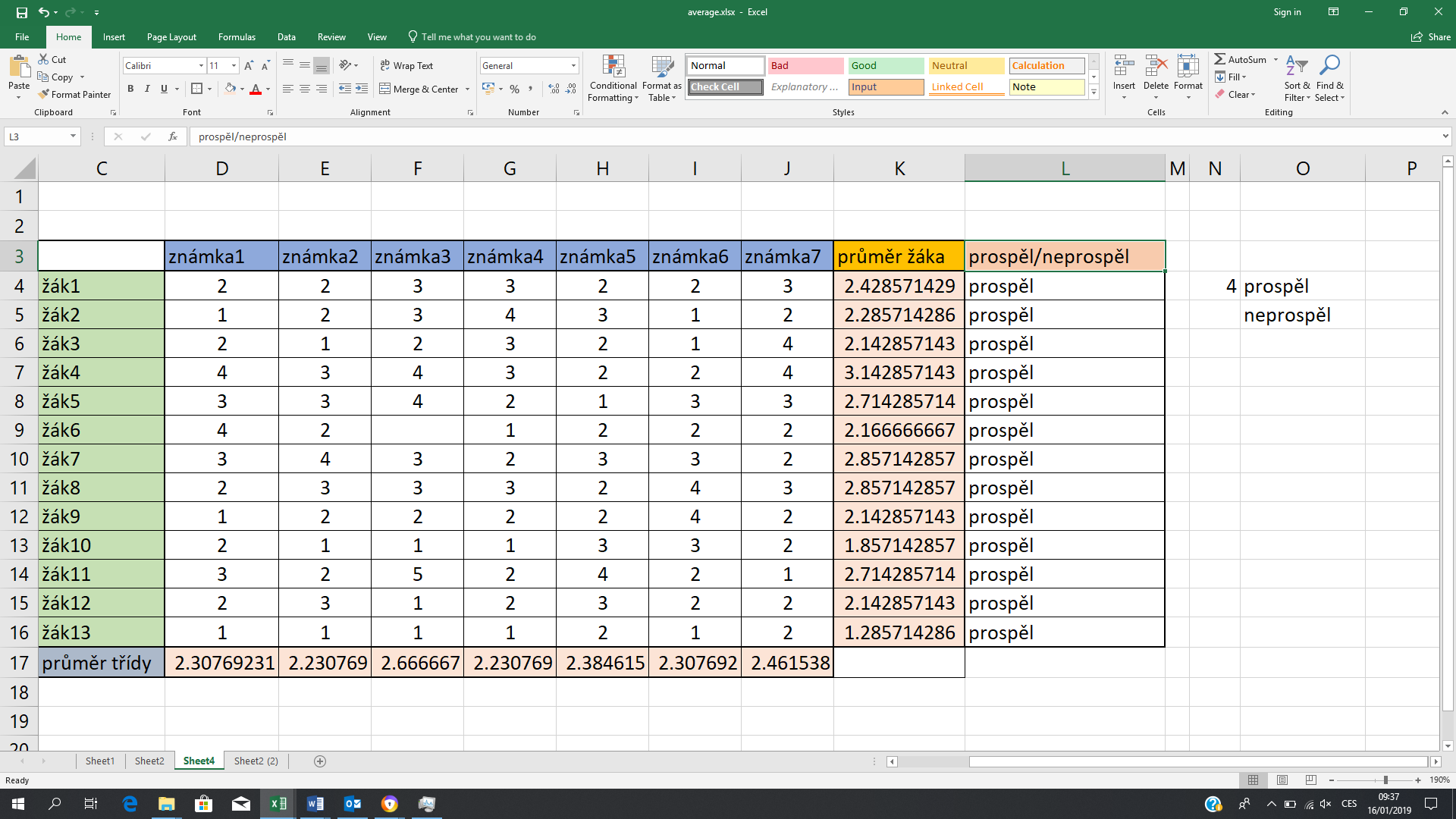
Task: Click the Conditional Formatting icon
Action: coord(613,67)
